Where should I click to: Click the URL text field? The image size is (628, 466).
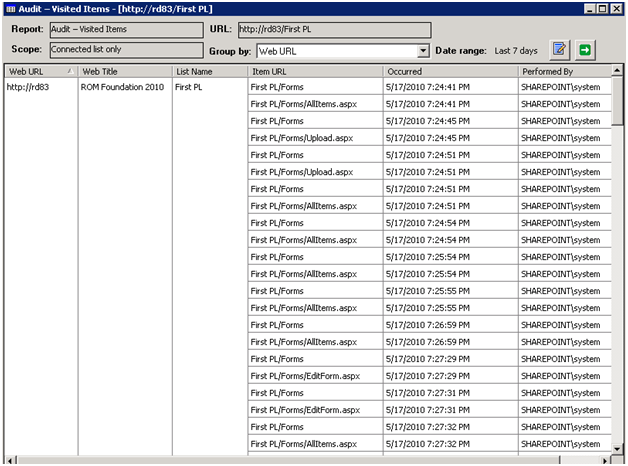[333, 30]
